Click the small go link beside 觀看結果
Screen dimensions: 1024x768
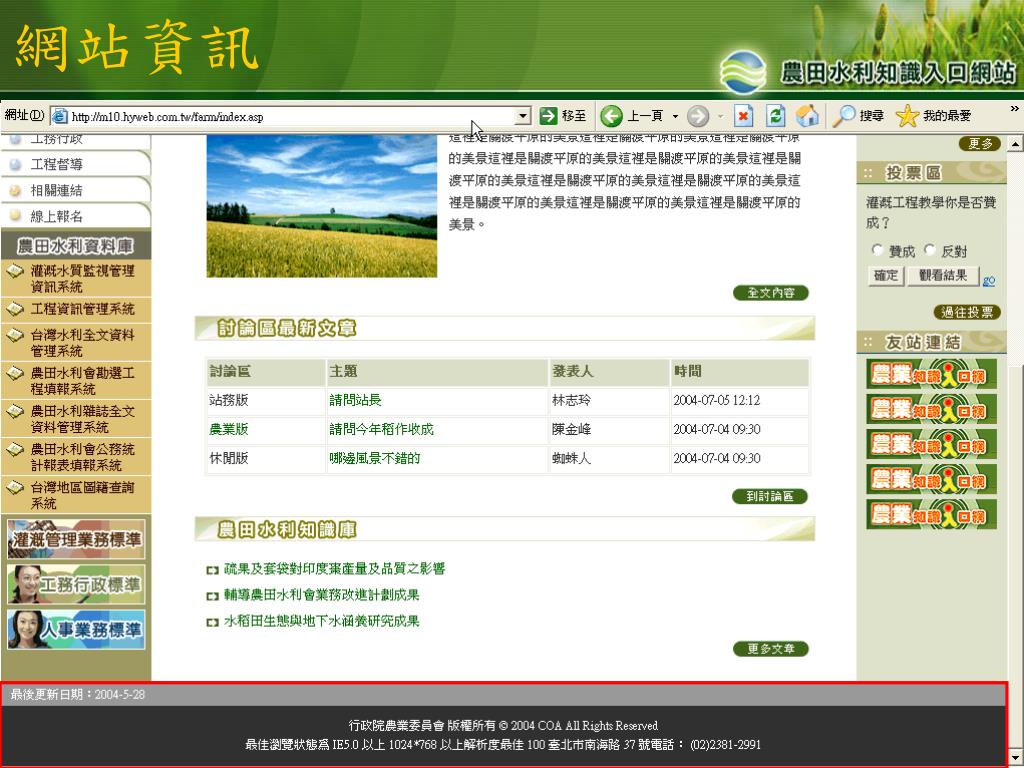pyautogui.click(x=989, y=281)
